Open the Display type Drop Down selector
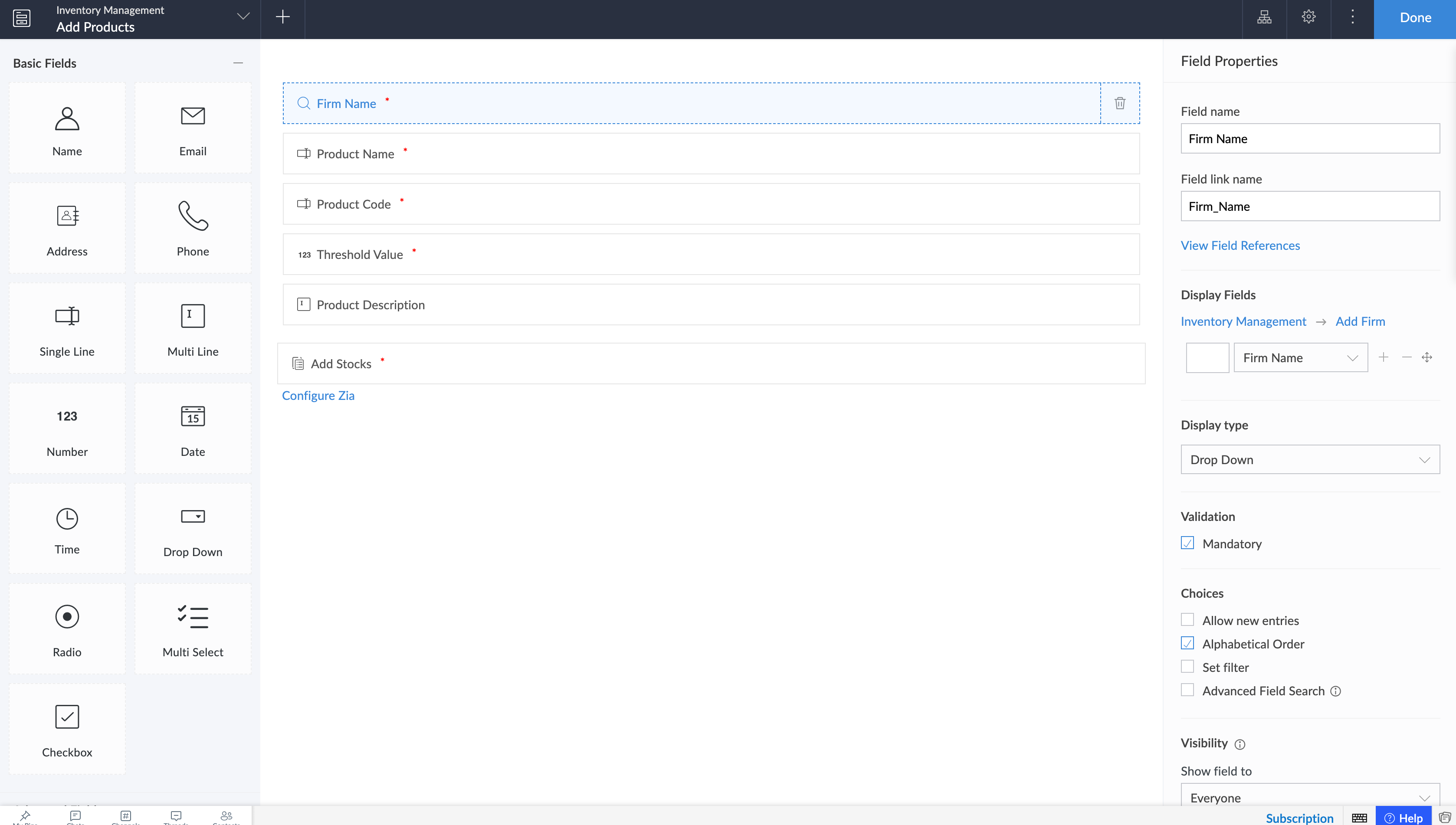This screenshot has height=825, width=1456. pos(1310,459)
